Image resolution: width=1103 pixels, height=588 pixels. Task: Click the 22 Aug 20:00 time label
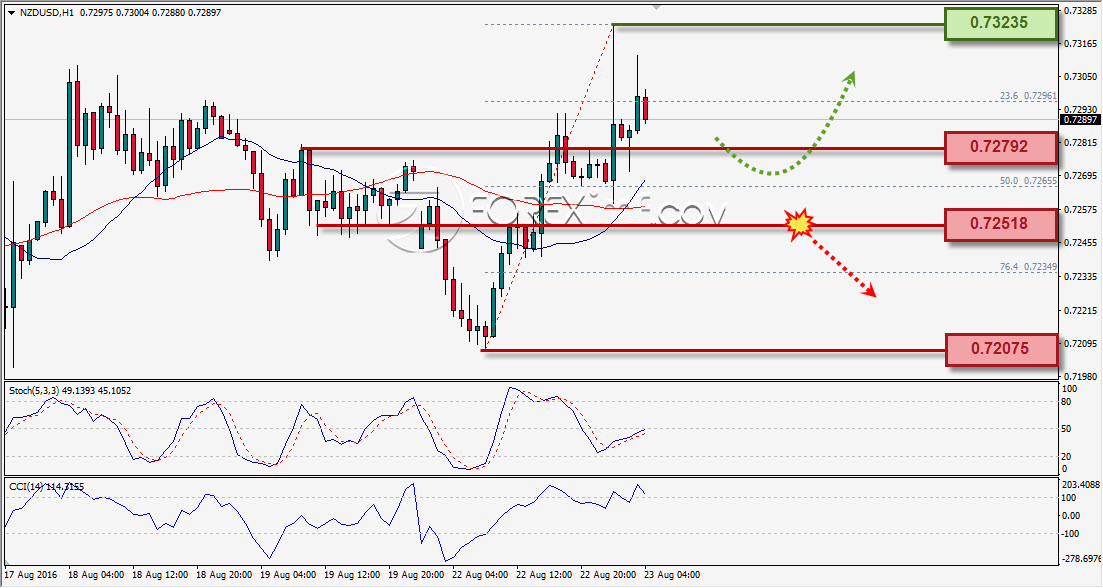(x=608, y=575)
